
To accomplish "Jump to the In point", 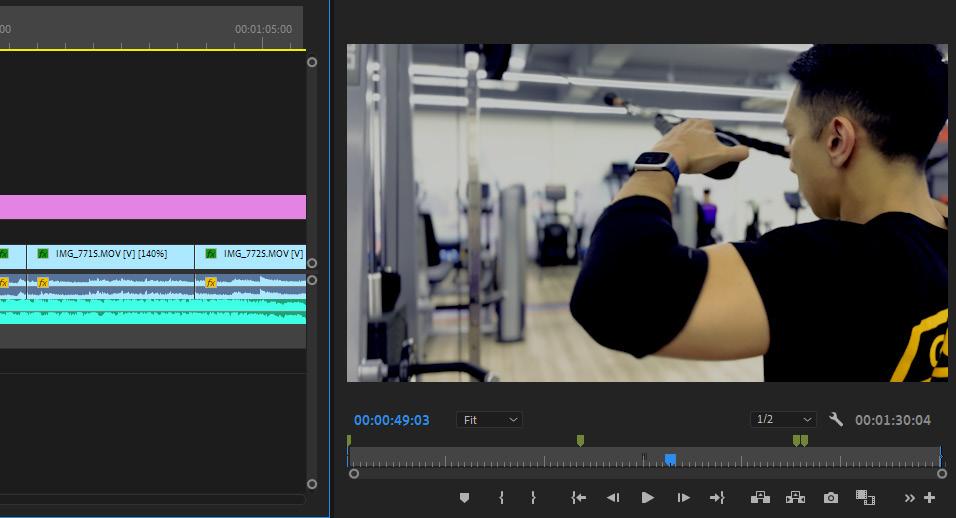I will [x=579, y=498].
